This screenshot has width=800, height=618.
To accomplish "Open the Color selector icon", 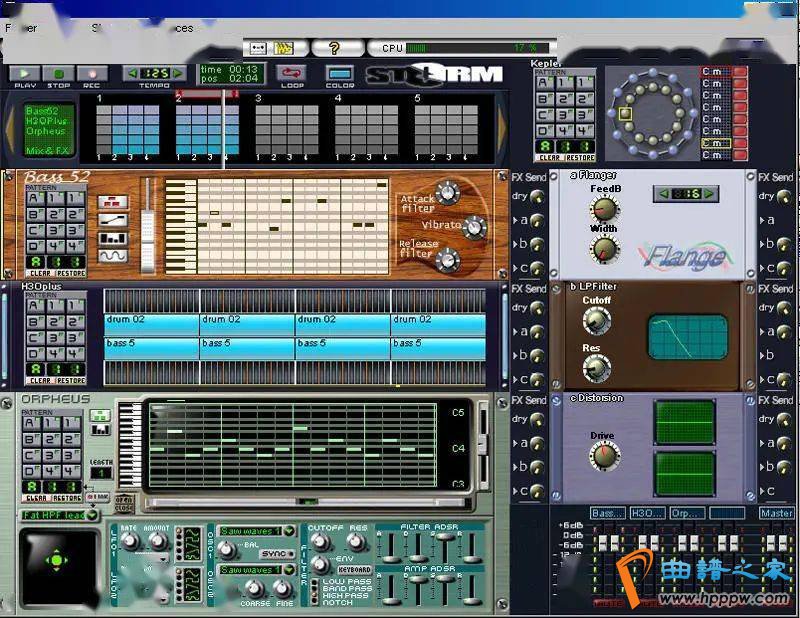I will coord(340,73).
